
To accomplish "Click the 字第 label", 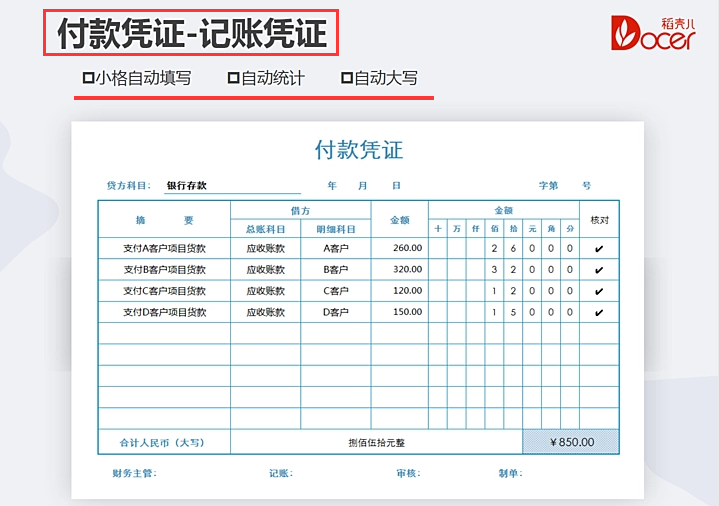I will pyautogui.click(x=548, y=185).
